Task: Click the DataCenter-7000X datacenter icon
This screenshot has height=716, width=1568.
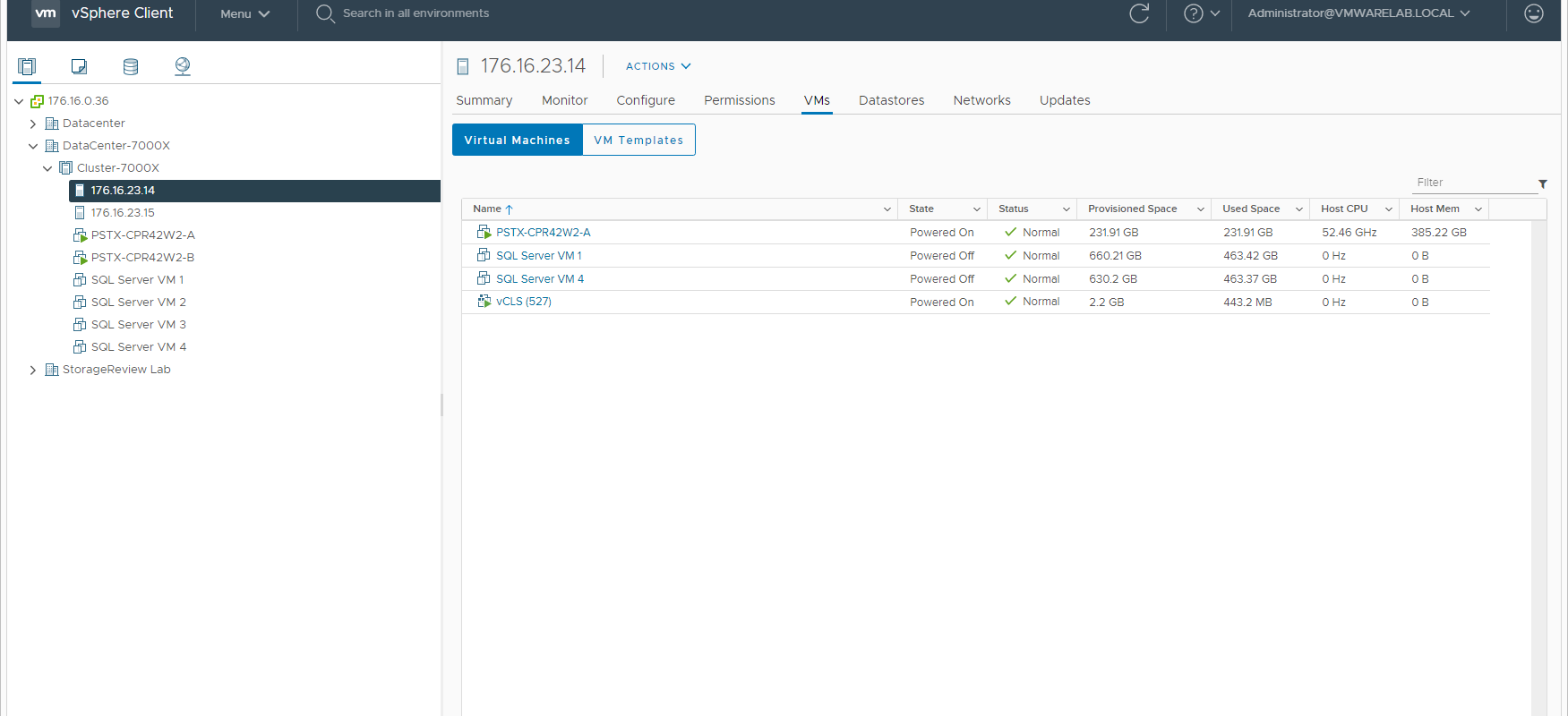Action: 52,146
